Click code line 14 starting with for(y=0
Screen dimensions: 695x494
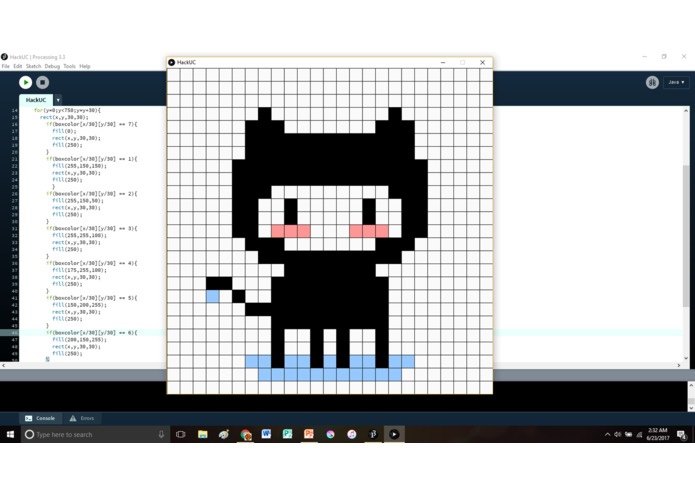67,110
